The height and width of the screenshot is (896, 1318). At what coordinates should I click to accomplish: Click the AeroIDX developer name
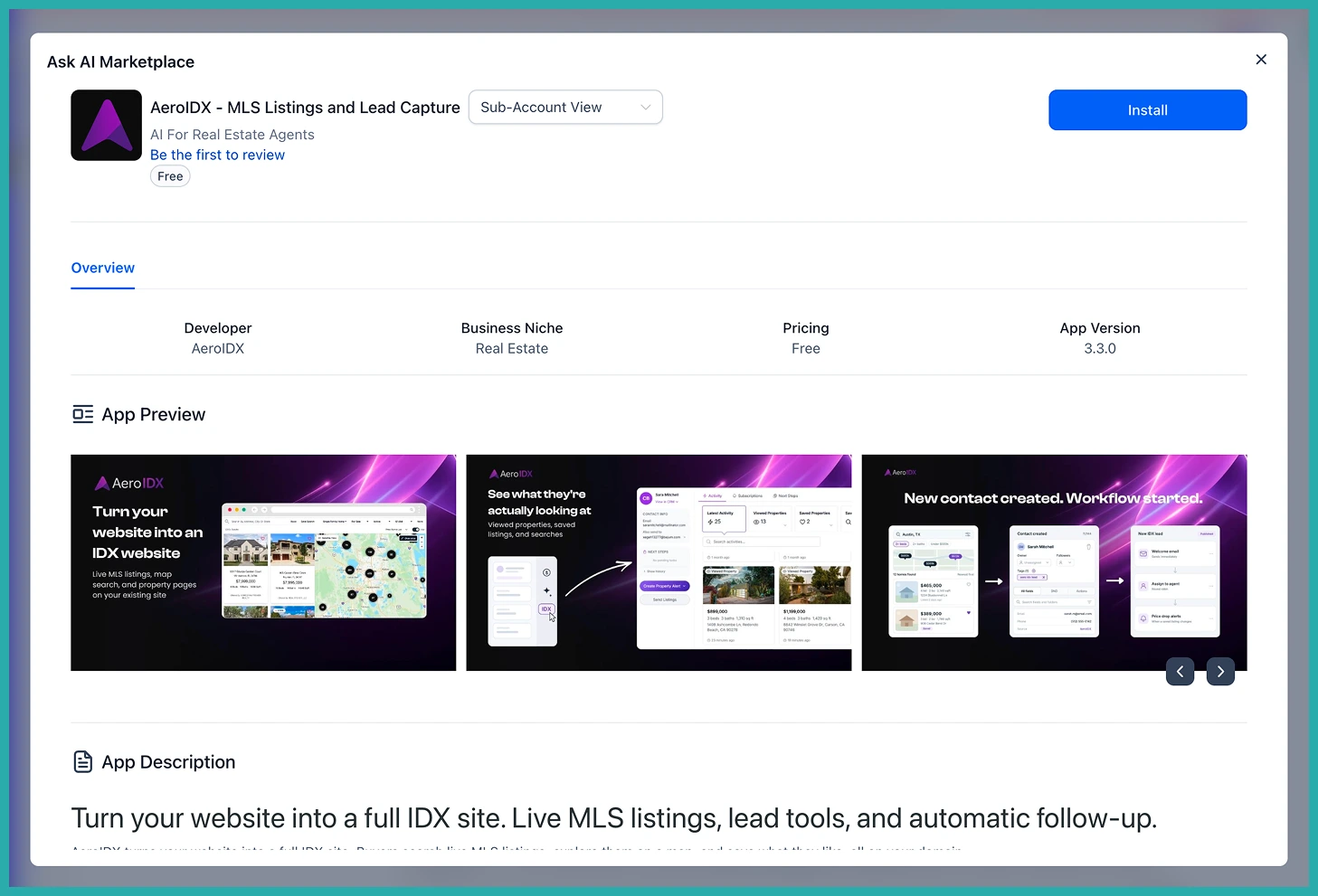pyautogui.click(x=218, y=348)
